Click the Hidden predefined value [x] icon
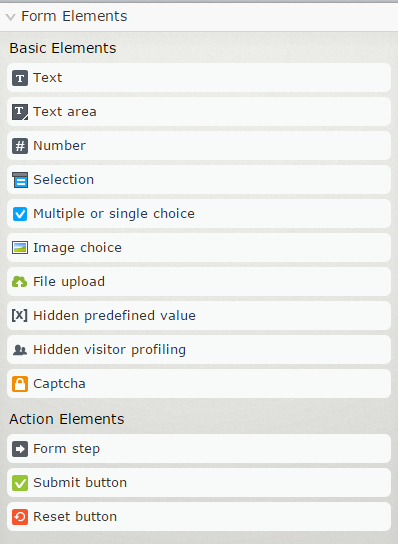The width and height of the screenshot is (398, 544). (19, 315)
